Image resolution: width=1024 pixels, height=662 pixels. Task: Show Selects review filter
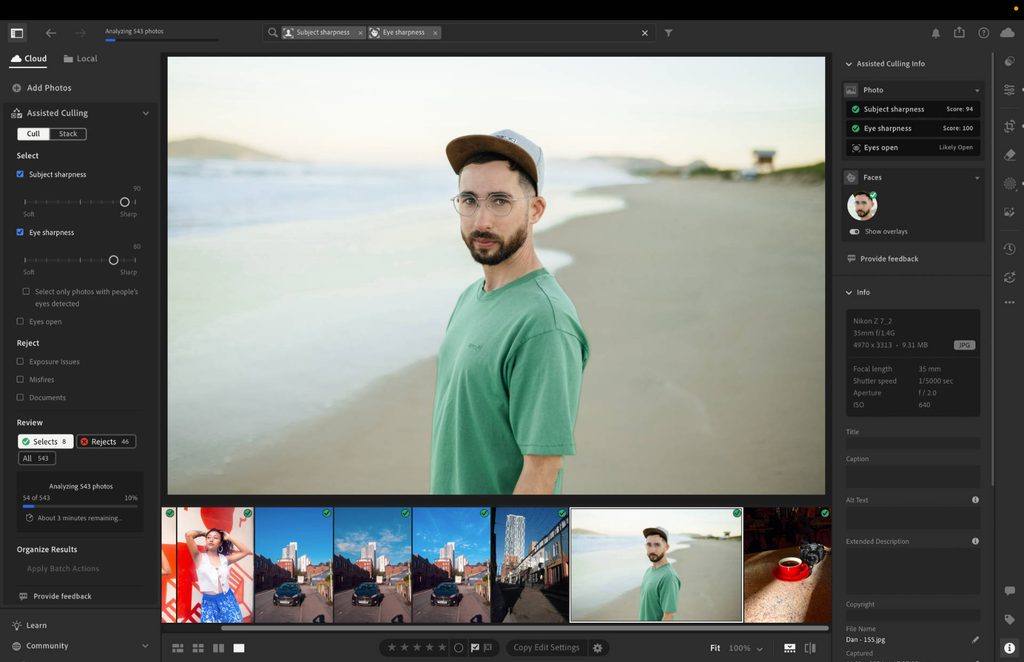45,441
